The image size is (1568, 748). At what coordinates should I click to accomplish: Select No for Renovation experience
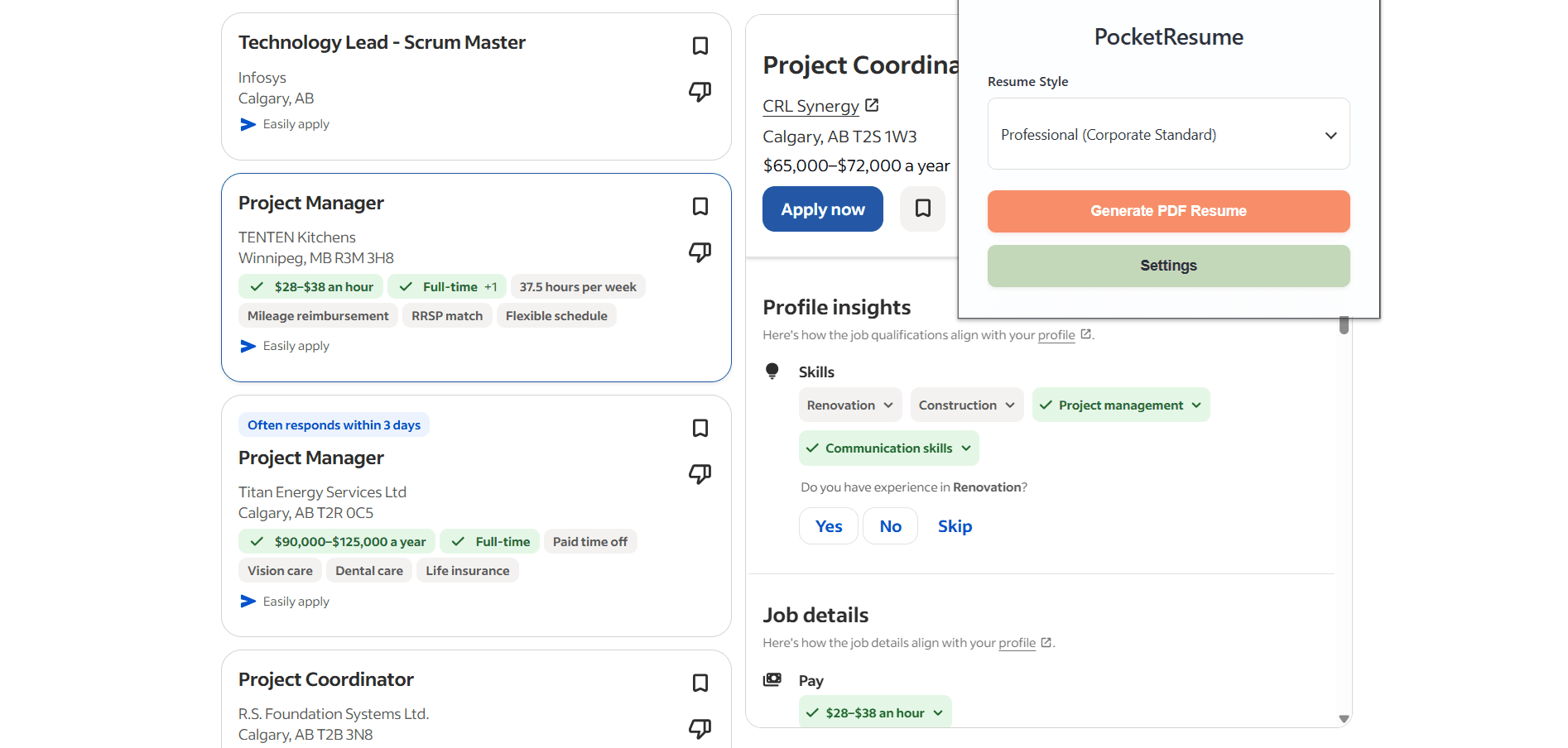pyautogui.click(x=890, y=525)
